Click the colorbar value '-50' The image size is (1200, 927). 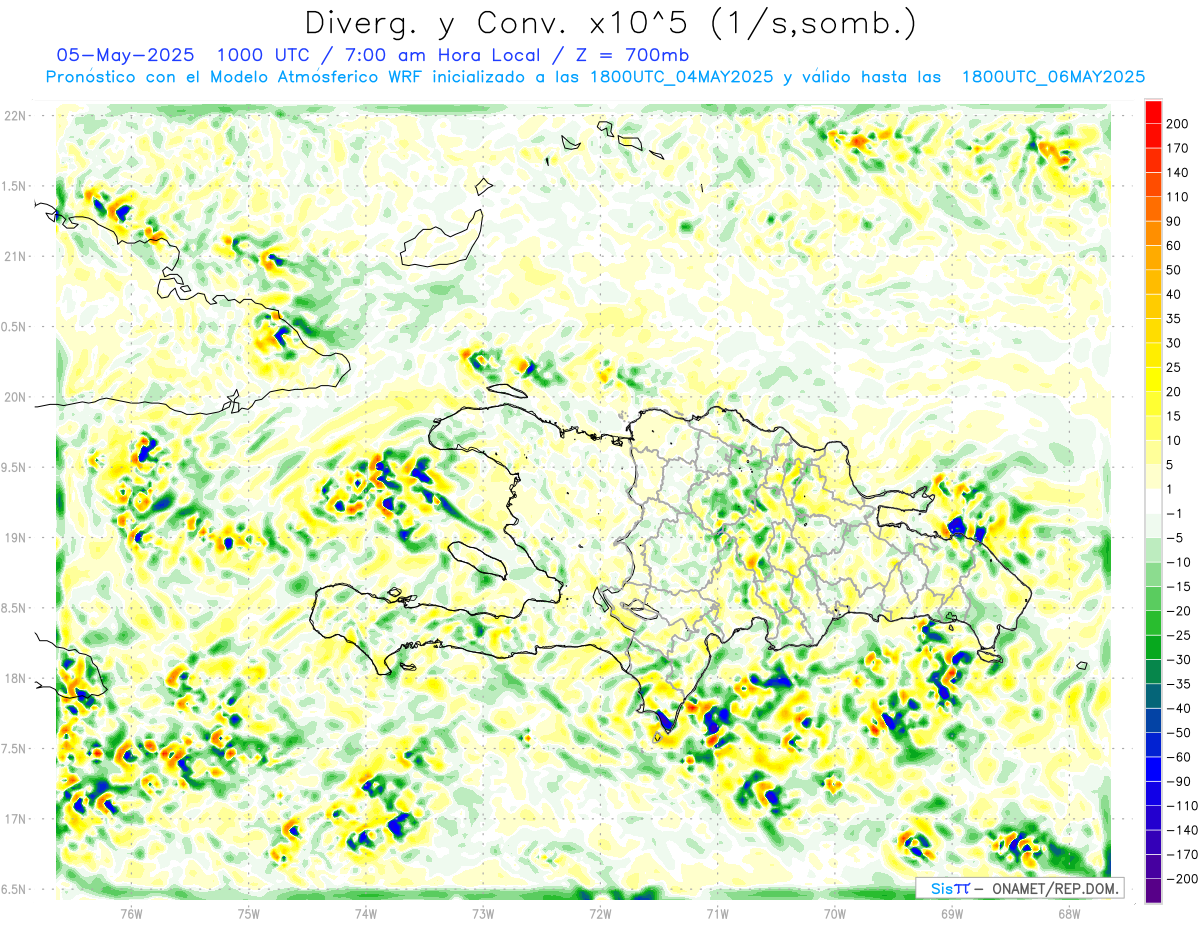[1178, 733]
